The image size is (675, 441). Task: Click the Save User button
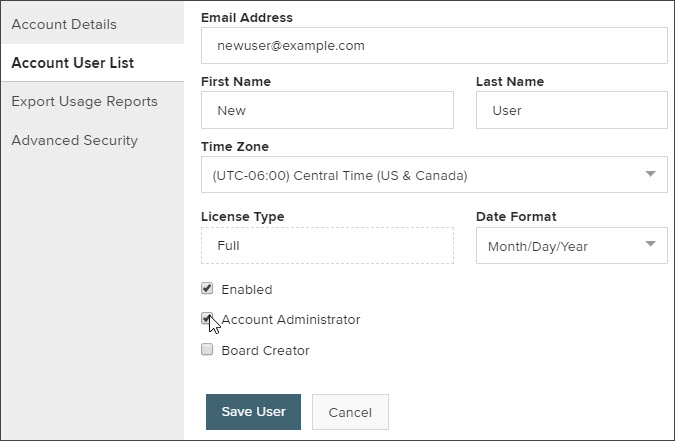[253, 412]
